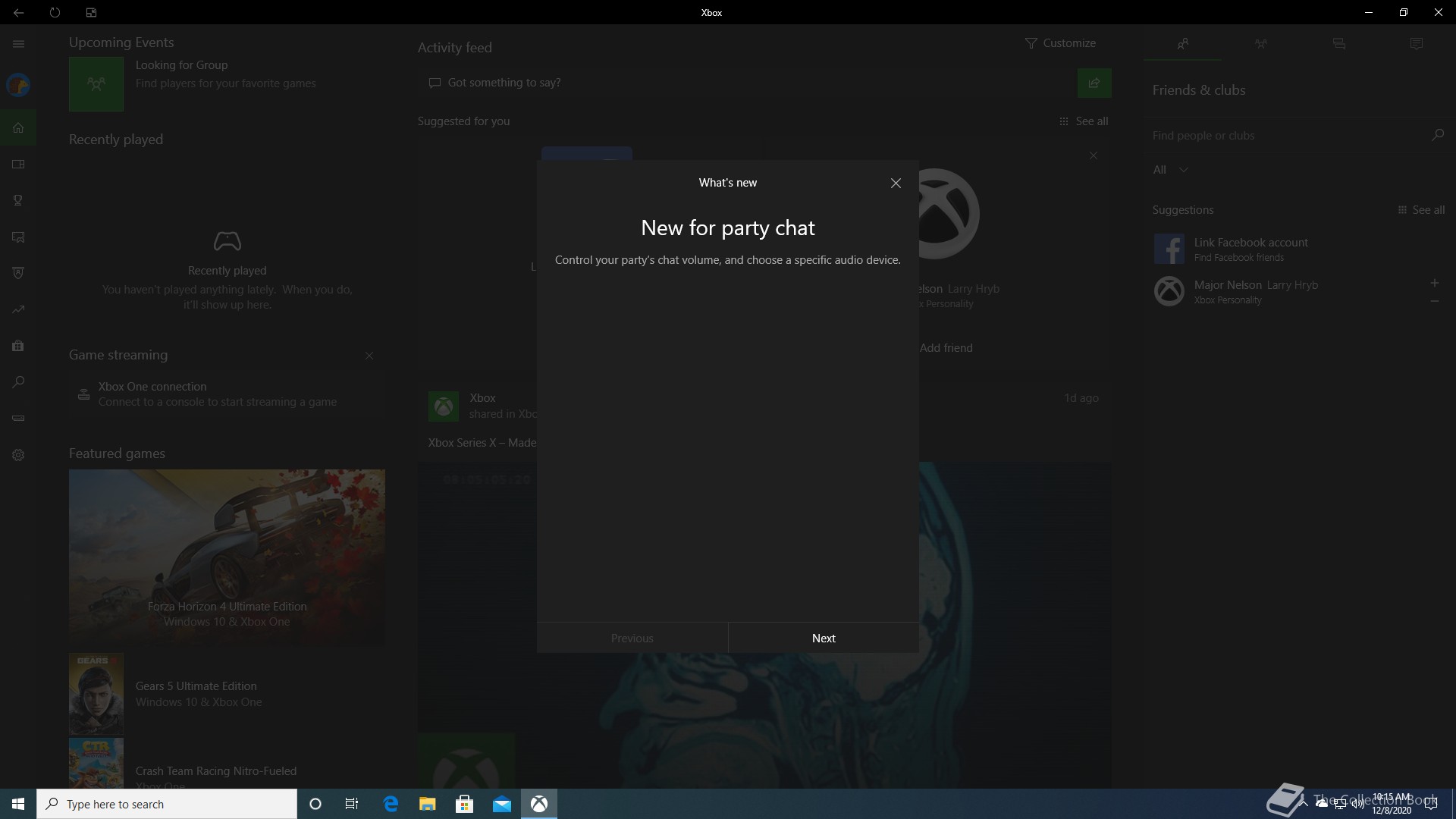This screenshot has height=819, width=1456.
Task: Open Settings gear in sidebar
Action: 18,455
